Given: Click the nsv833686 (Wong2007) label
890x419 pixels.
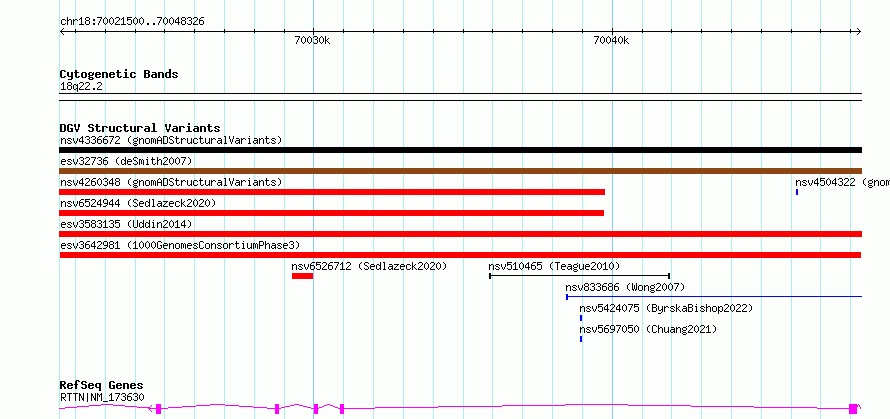Looking at the screenshot, I should 625,287.
